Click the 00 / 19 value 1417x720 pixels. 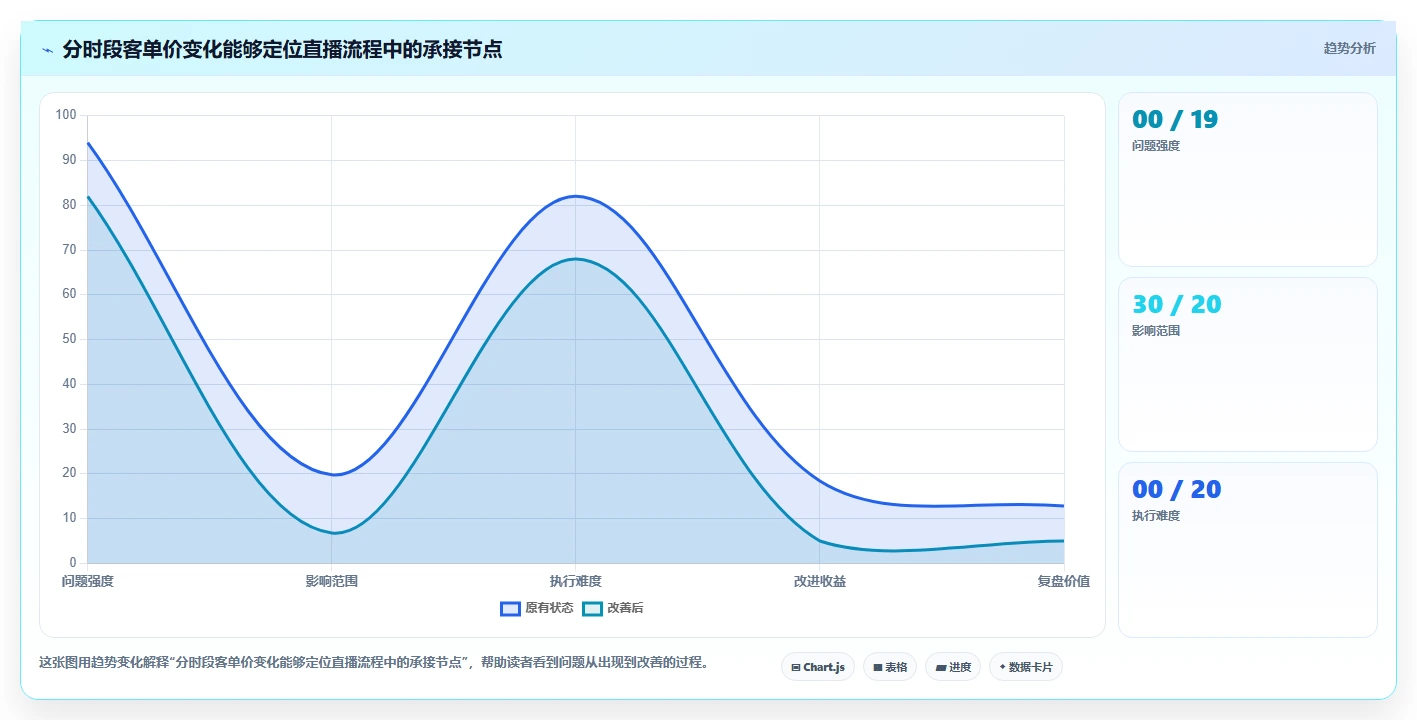click(1175, 120)
